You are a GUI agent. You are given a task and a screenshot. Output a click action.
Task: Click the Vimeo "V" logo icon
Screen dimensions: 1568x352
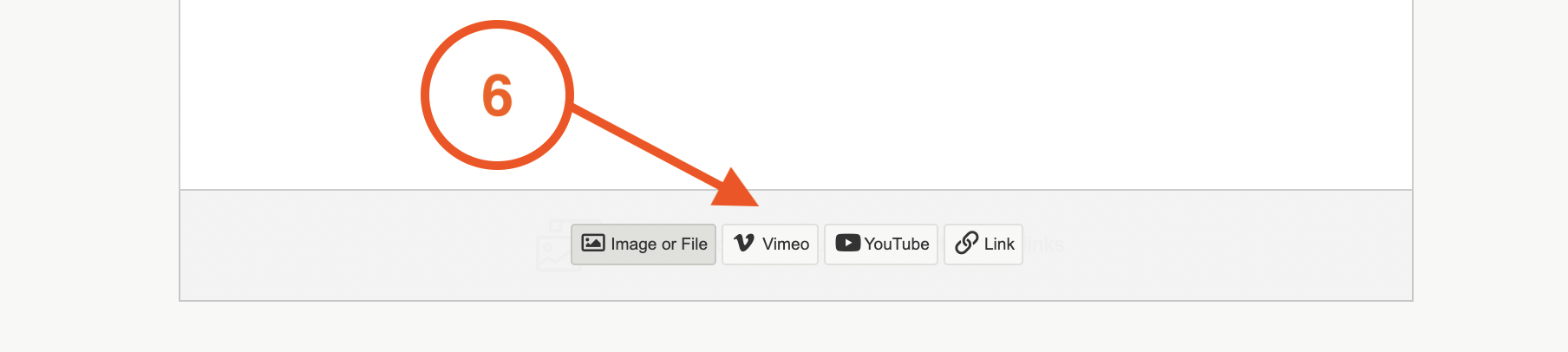744,244
